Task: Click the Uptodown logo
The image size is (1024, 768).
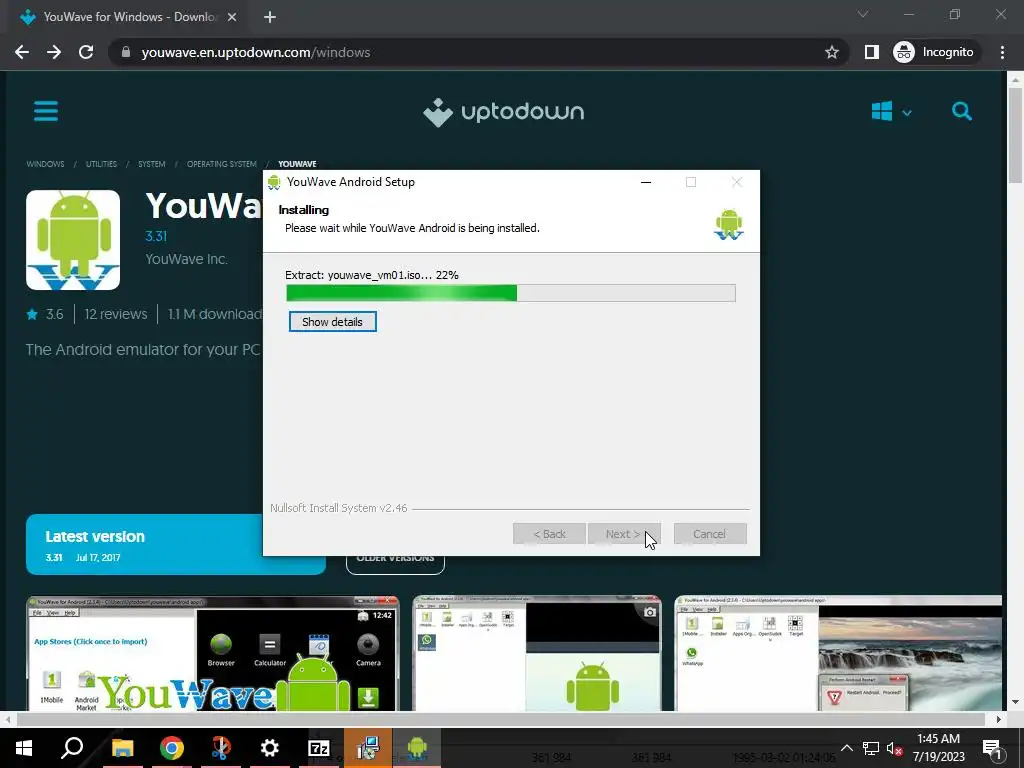Action: (x=504, y=112)
